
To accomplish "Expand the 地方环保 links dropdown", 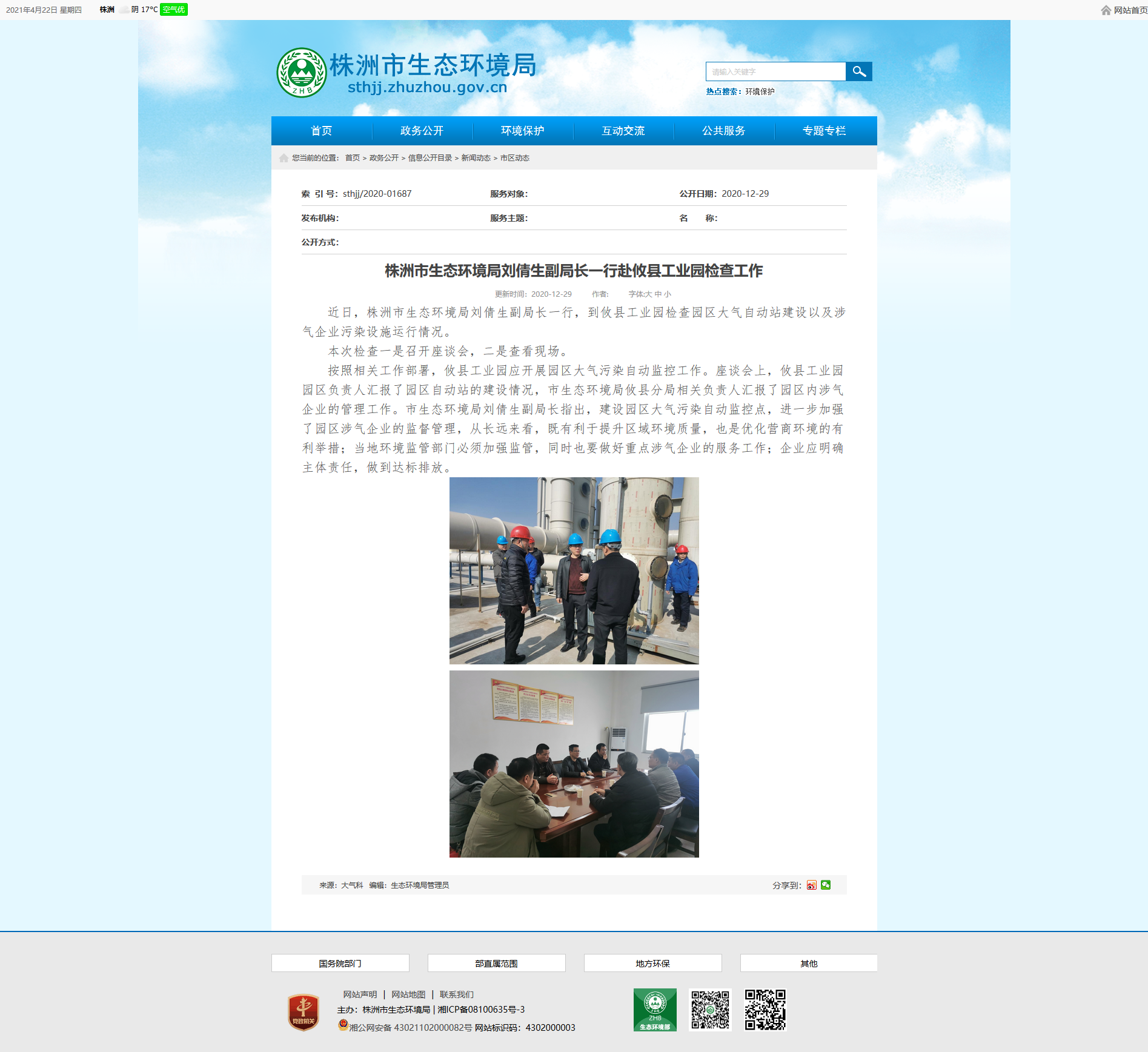I will pos(653,964).
